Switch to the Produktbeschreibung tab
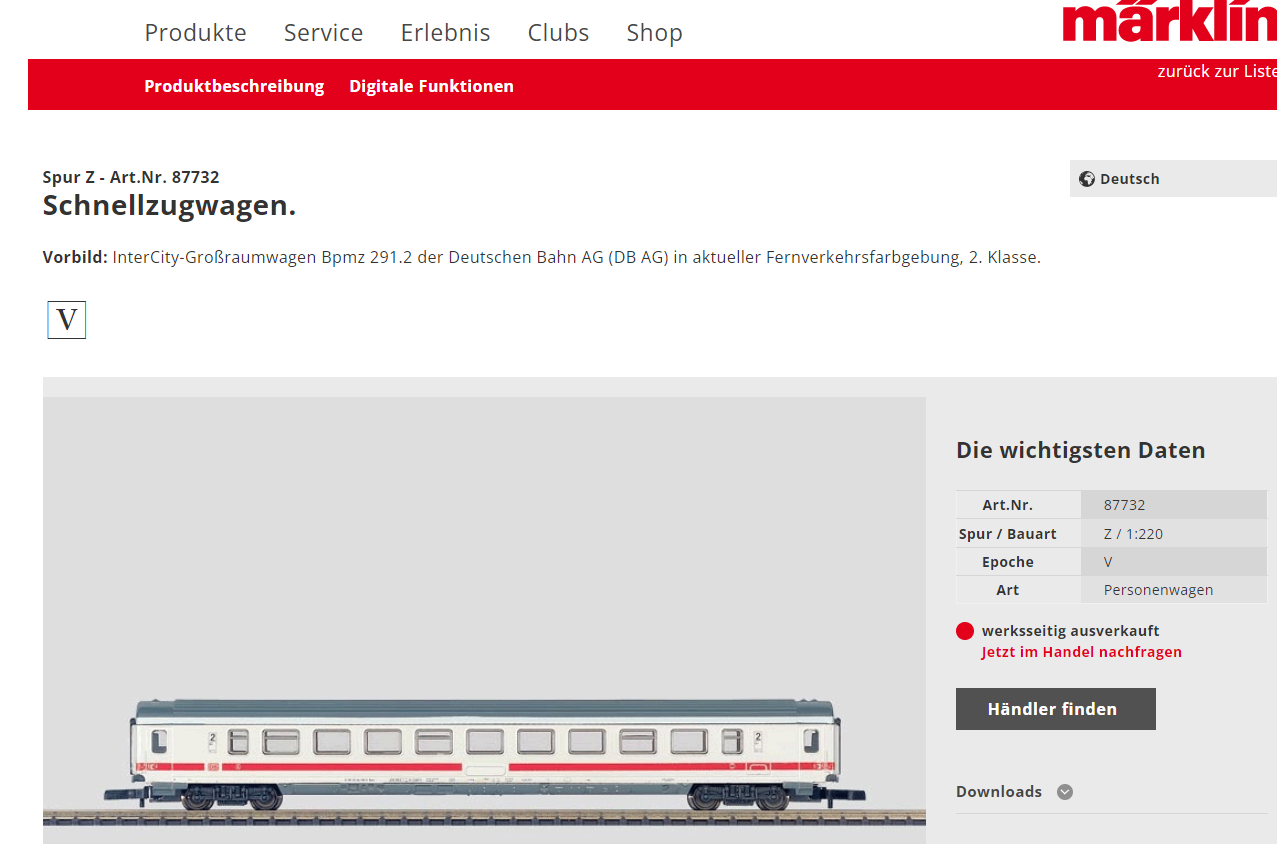This screenshot has width=1277, height=844. coord(234,86)
